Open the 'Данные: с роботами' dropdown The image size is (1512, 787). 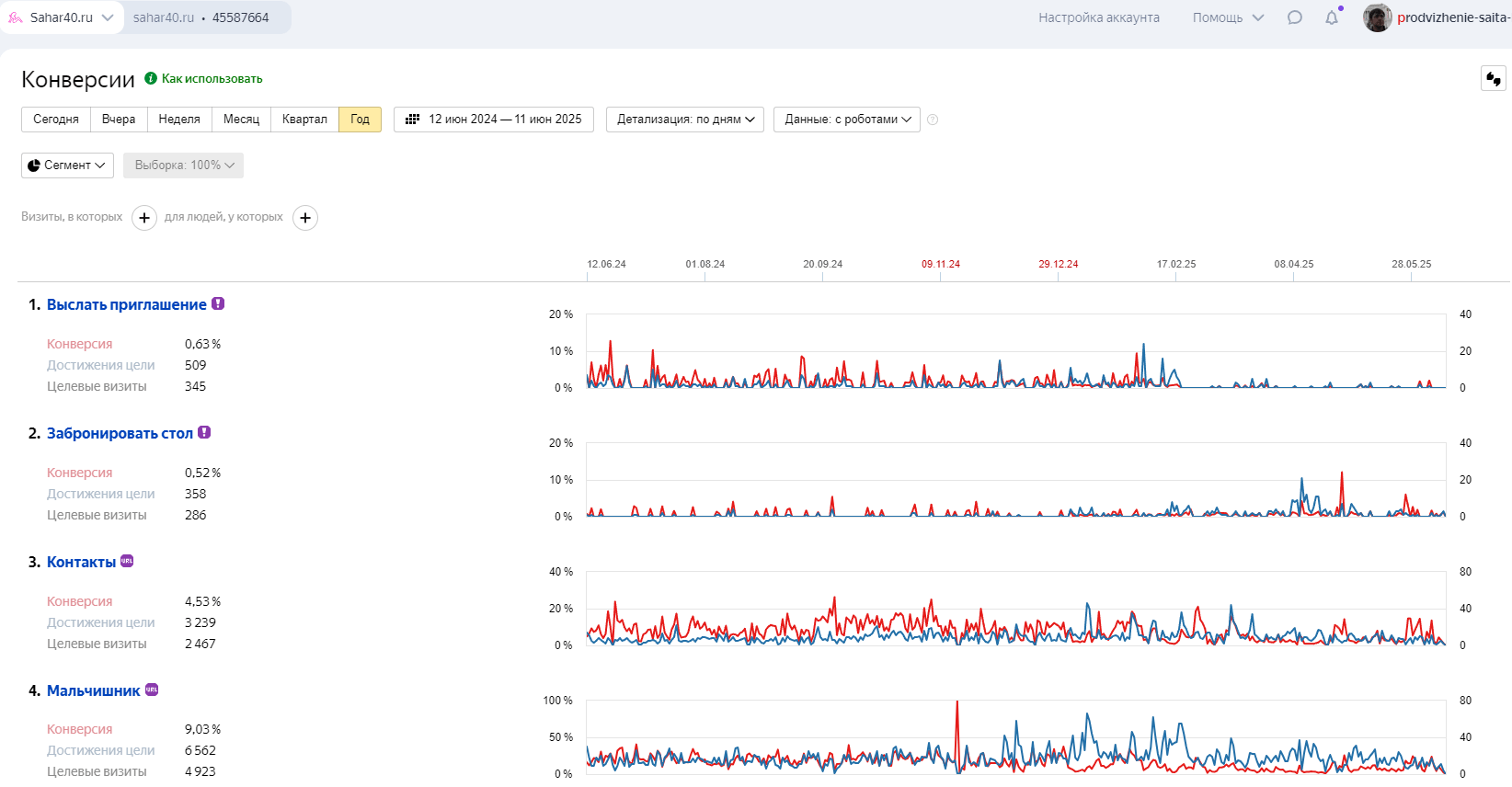coord(847,120)
